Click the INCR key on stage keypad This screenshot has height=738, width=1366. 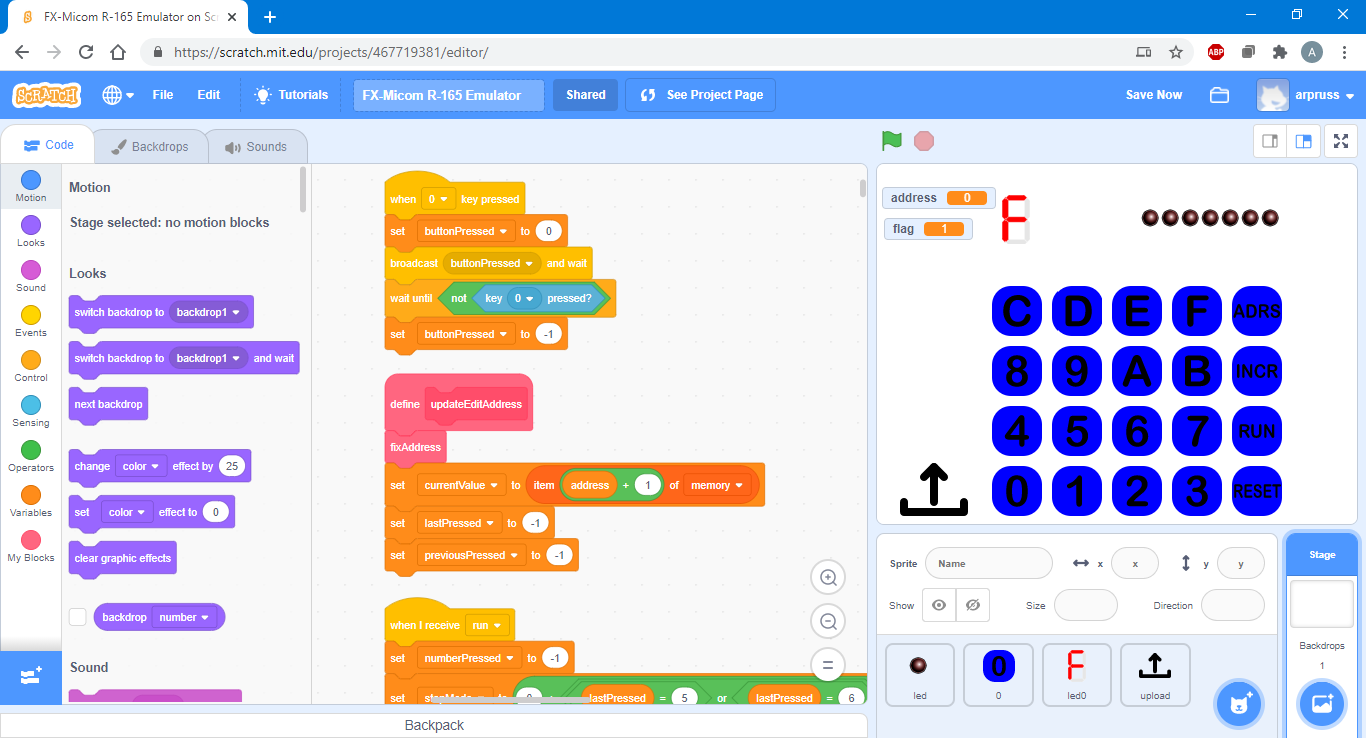click(x=1257, y=371)
